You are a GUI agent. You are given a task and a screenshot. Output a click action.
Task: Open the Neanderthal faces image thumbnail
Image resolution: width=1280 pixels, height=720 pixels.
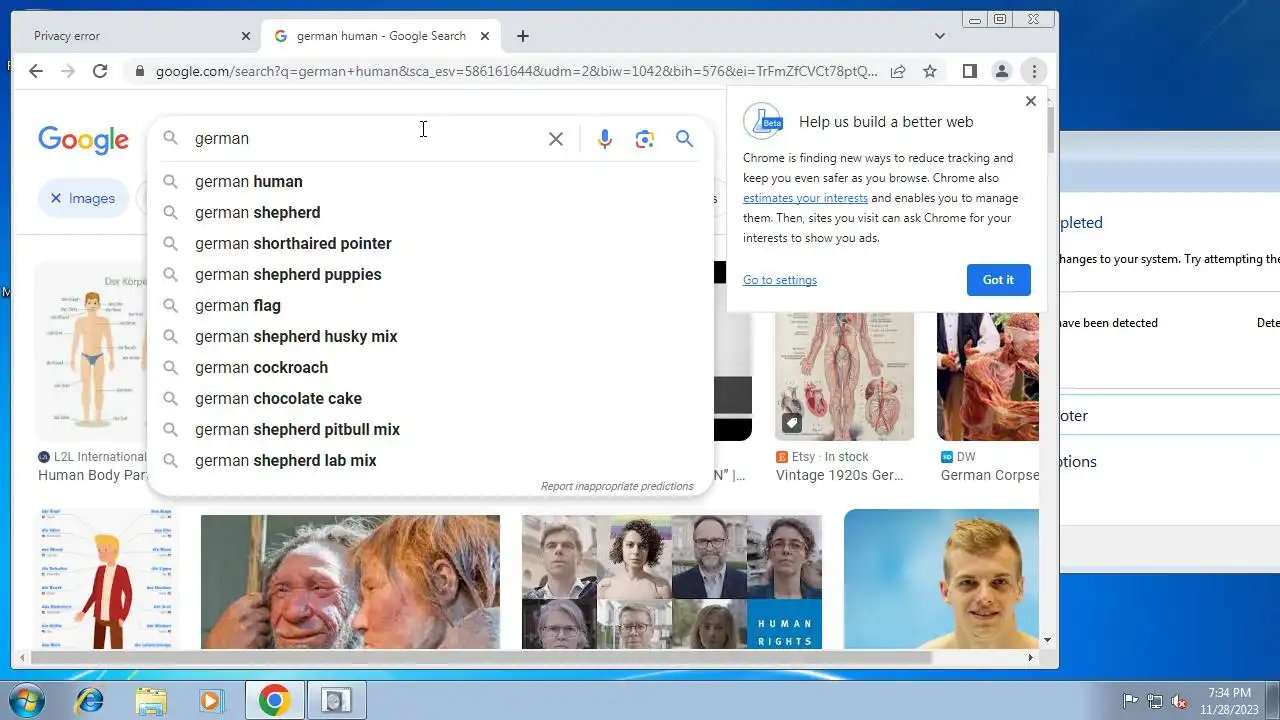(x=350, y=582)
